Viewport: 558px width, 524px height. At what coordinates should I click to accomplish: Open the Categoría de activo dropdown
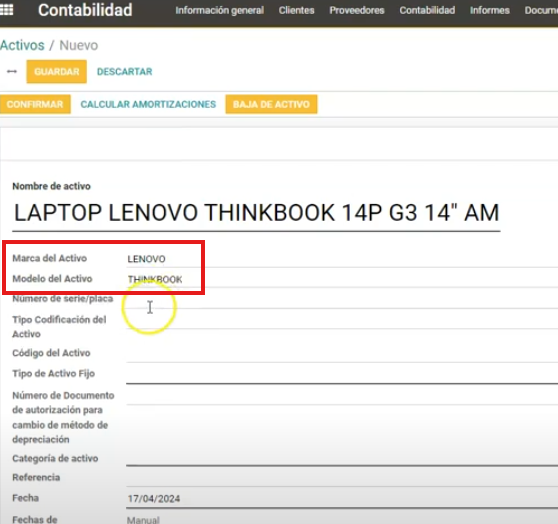[x=342, y=457]
